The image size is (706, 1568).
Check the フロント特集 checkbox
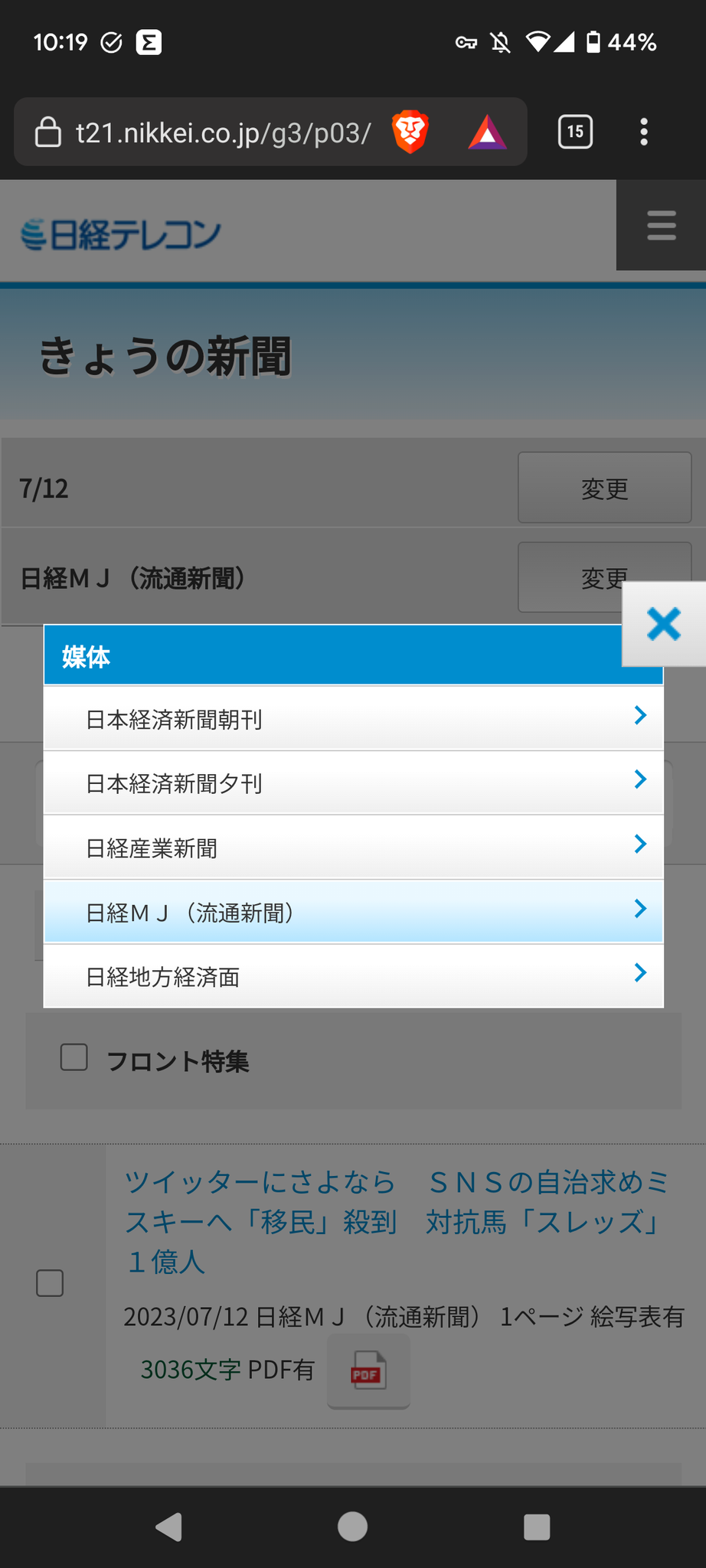pyautogui.click(x=74, y=1057)
